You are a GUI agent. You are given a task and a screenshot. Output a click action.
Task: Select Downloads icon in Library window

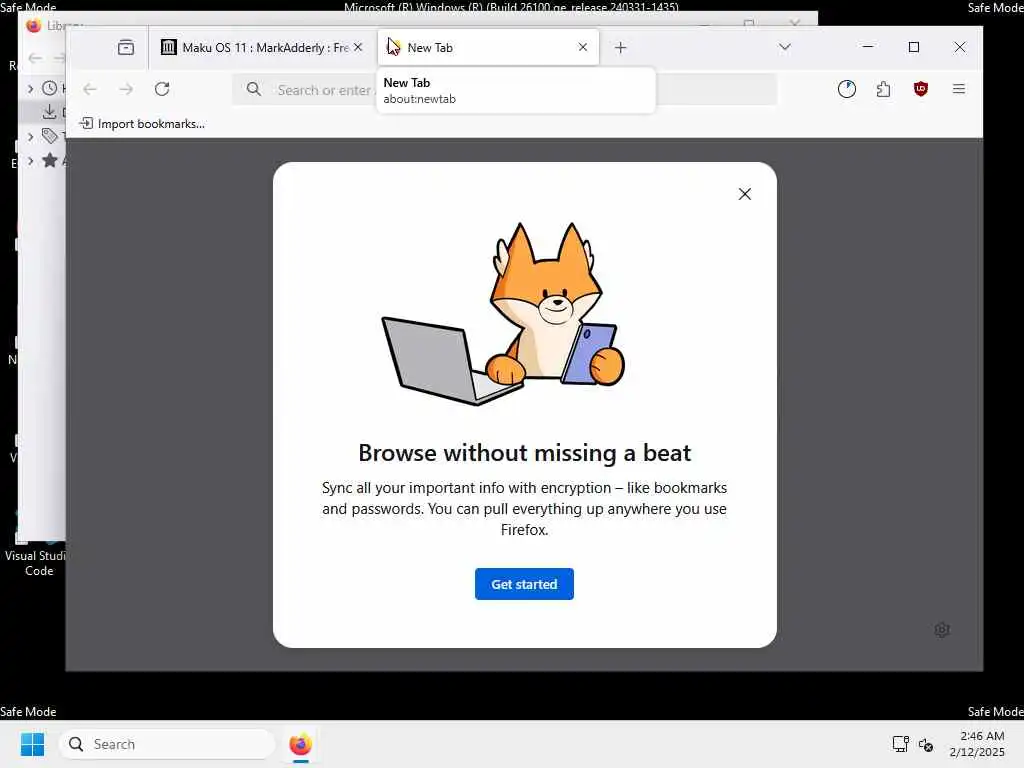coord(50,112)
